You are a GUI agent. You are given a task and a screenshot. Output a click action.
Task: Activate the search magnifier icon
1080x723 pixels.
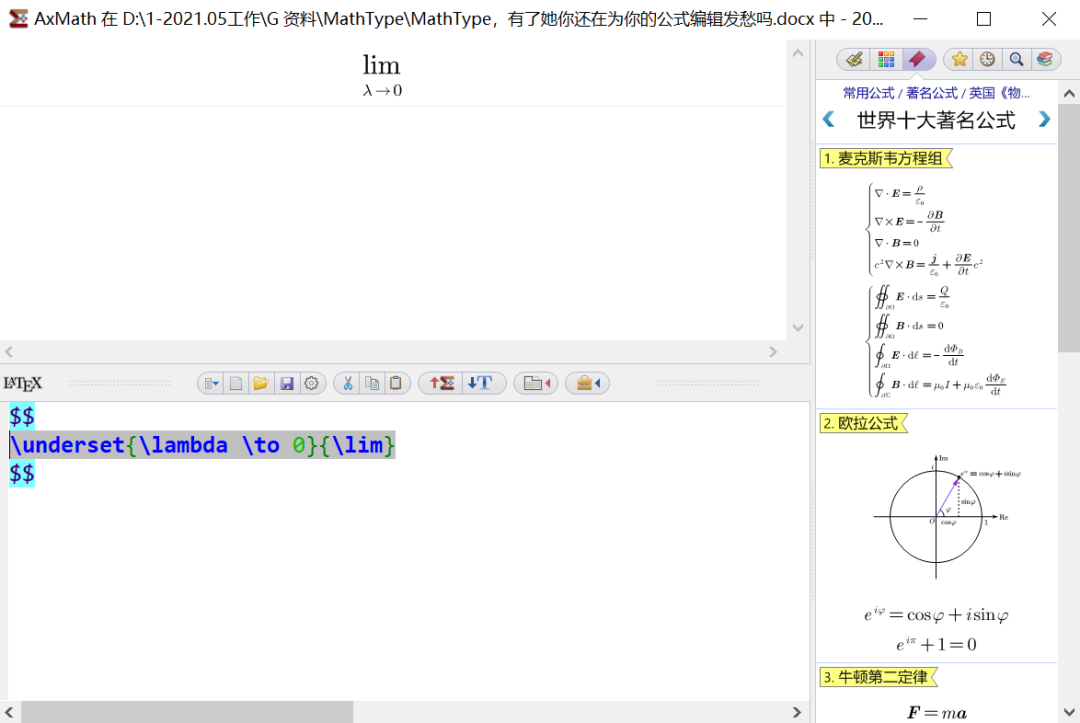tap(1016, 59)
